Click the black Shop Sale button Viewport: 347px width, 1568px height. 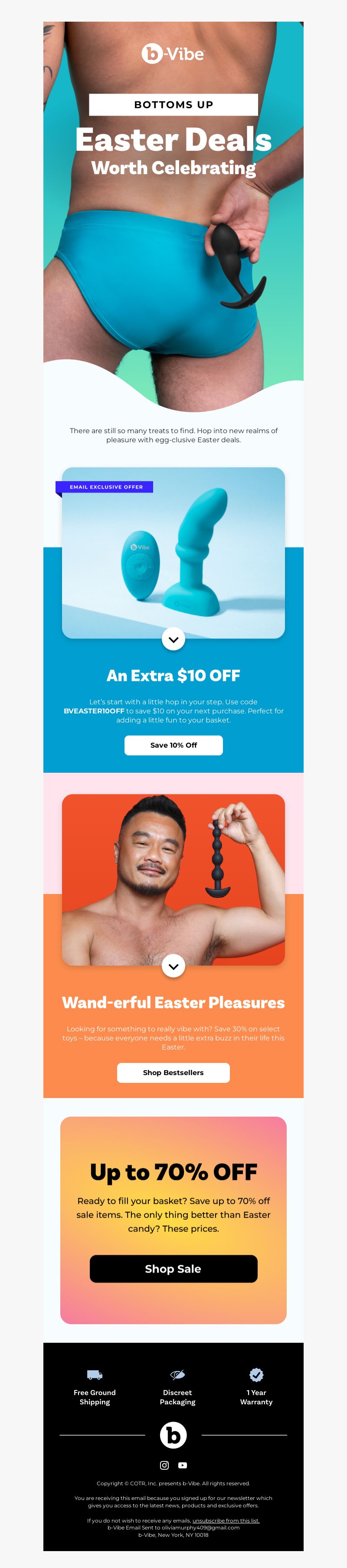coord(173,1269)
